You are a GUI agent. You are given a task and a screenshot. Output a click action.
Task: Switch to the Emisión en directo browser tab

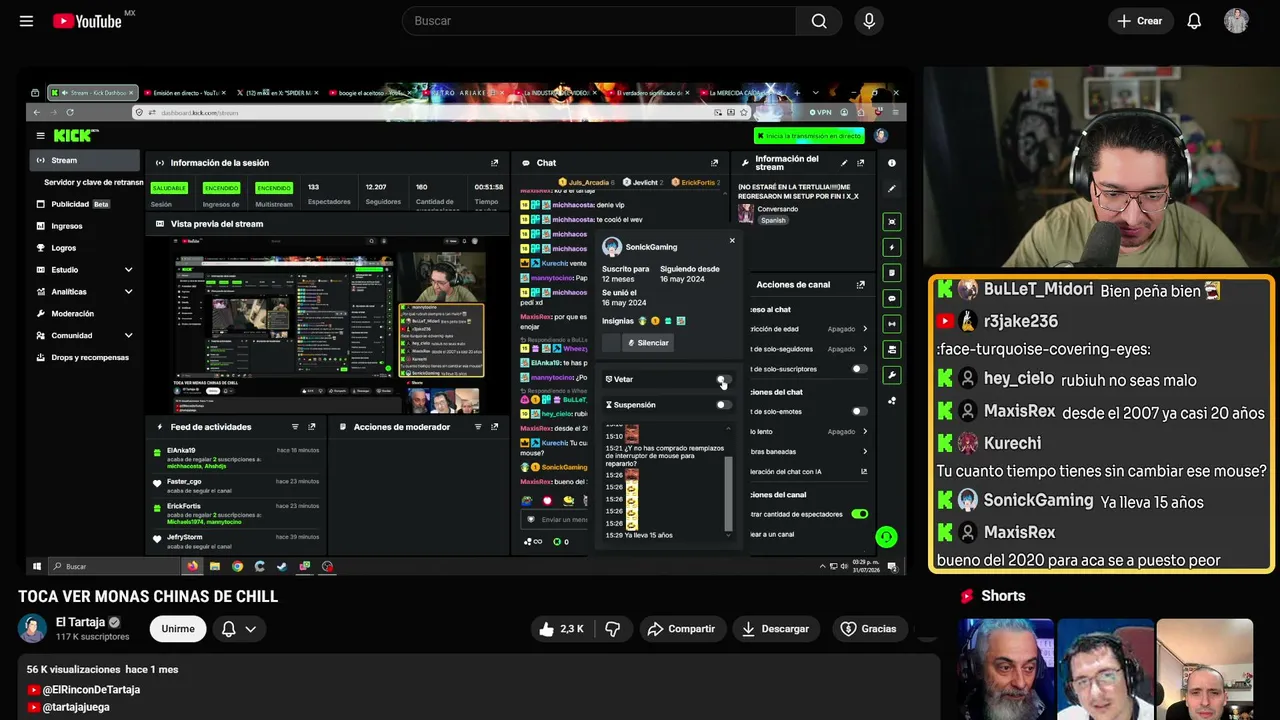tap(183, 93)
